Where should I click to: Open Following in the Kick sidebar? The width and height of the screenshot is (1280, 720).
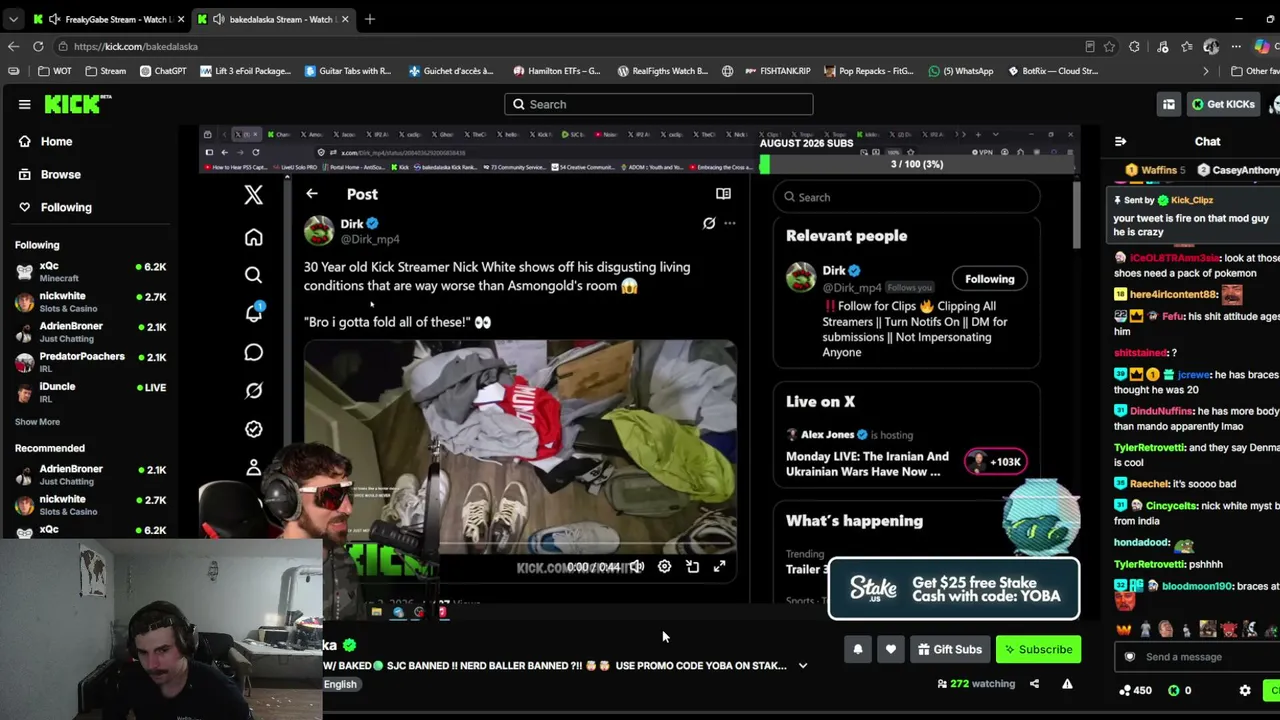coord(66,207)
